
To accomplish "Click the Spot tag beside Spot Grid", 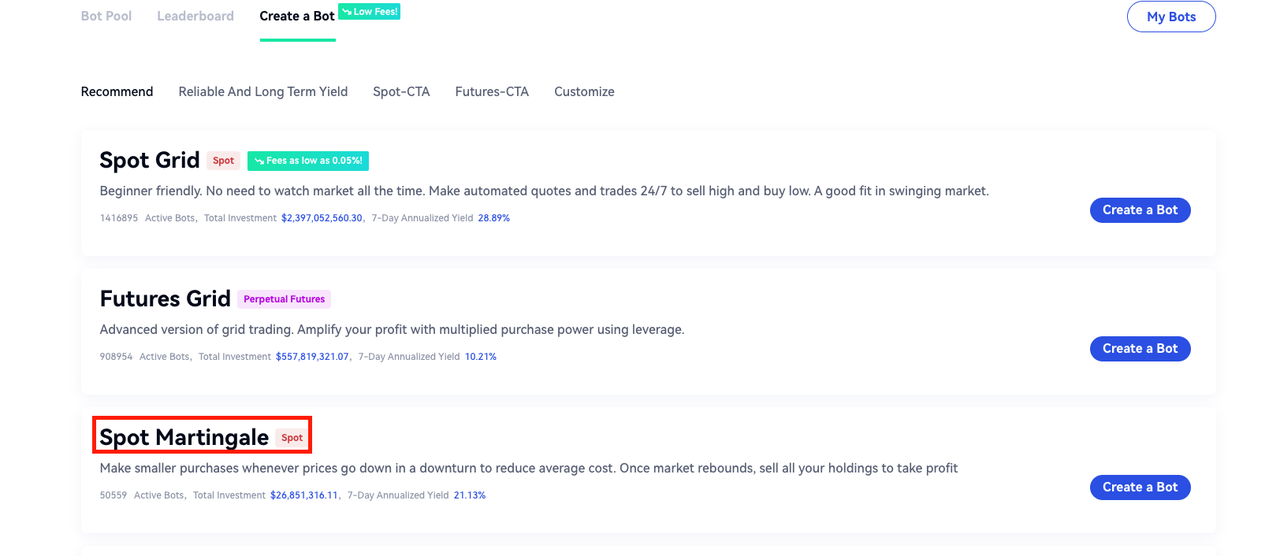I will click(x=223, y=160).
